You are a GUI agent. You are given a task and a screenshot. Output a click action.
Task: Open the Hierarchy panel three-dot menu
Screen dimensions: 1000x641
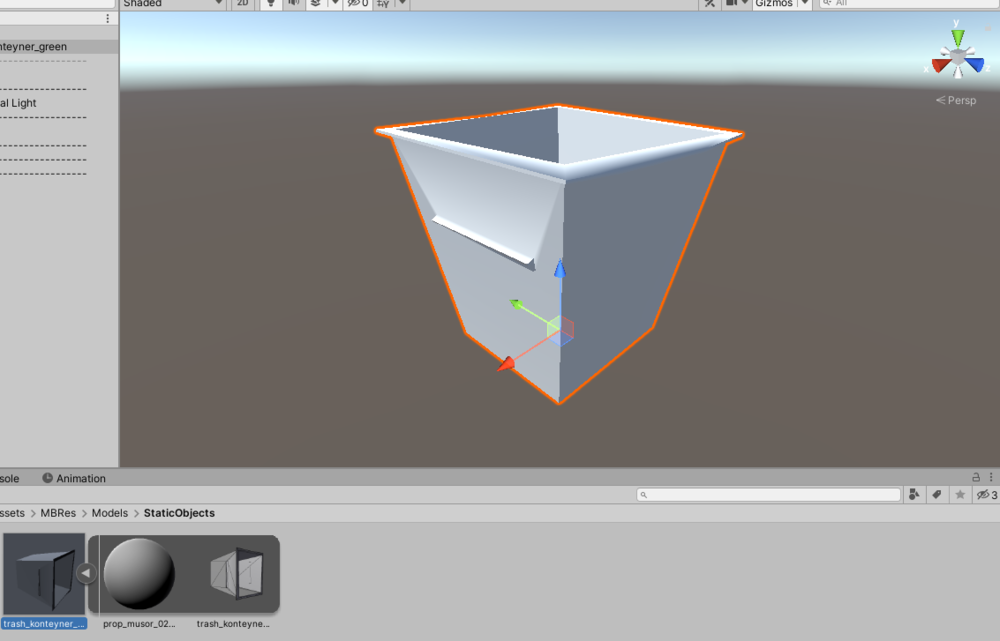pyautogui.click(x=107, y=18)
